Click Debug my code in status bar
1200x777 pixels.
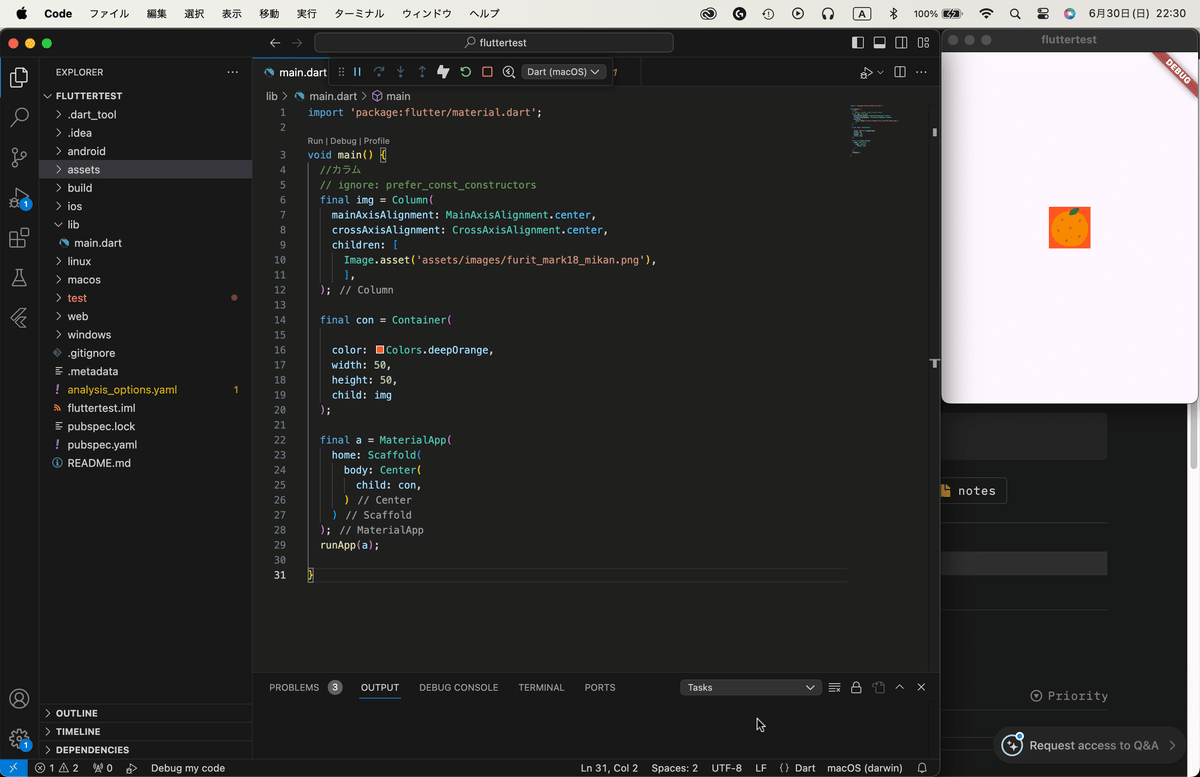[188, 768]
